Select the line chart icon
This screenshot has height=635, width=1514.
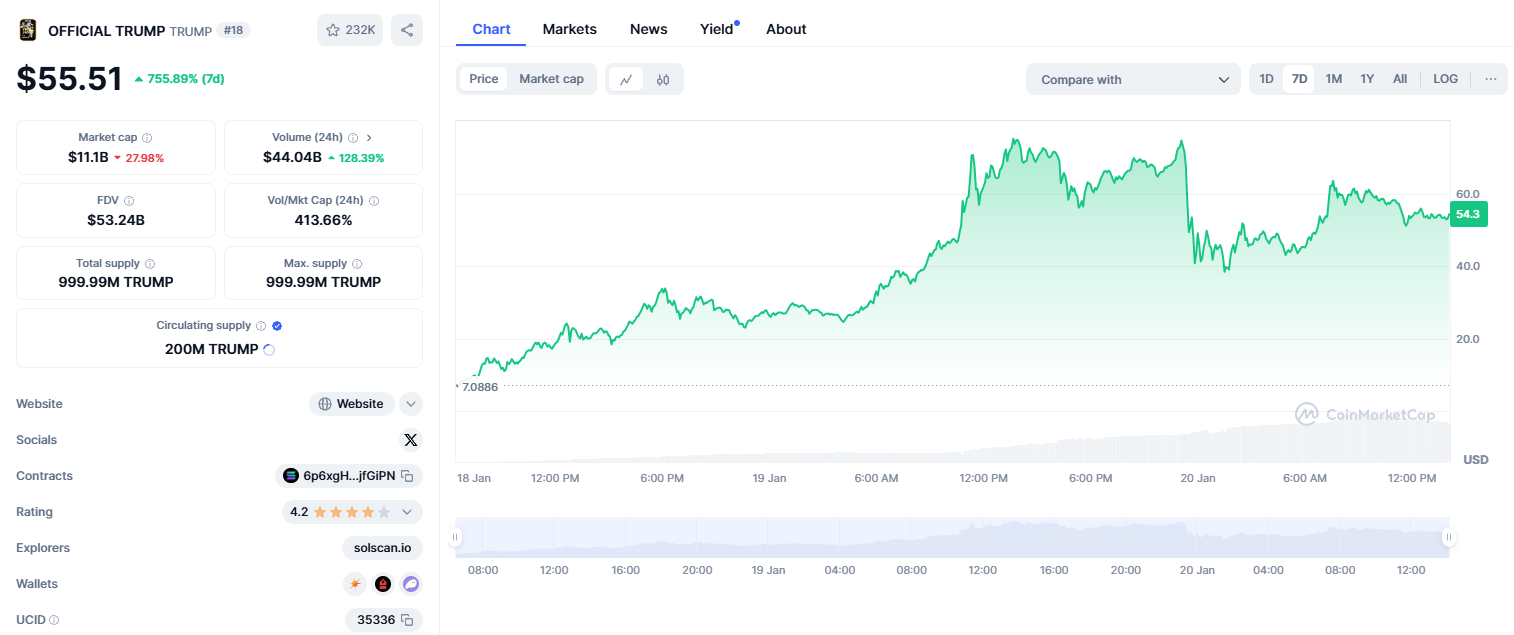tap(626, 80)
